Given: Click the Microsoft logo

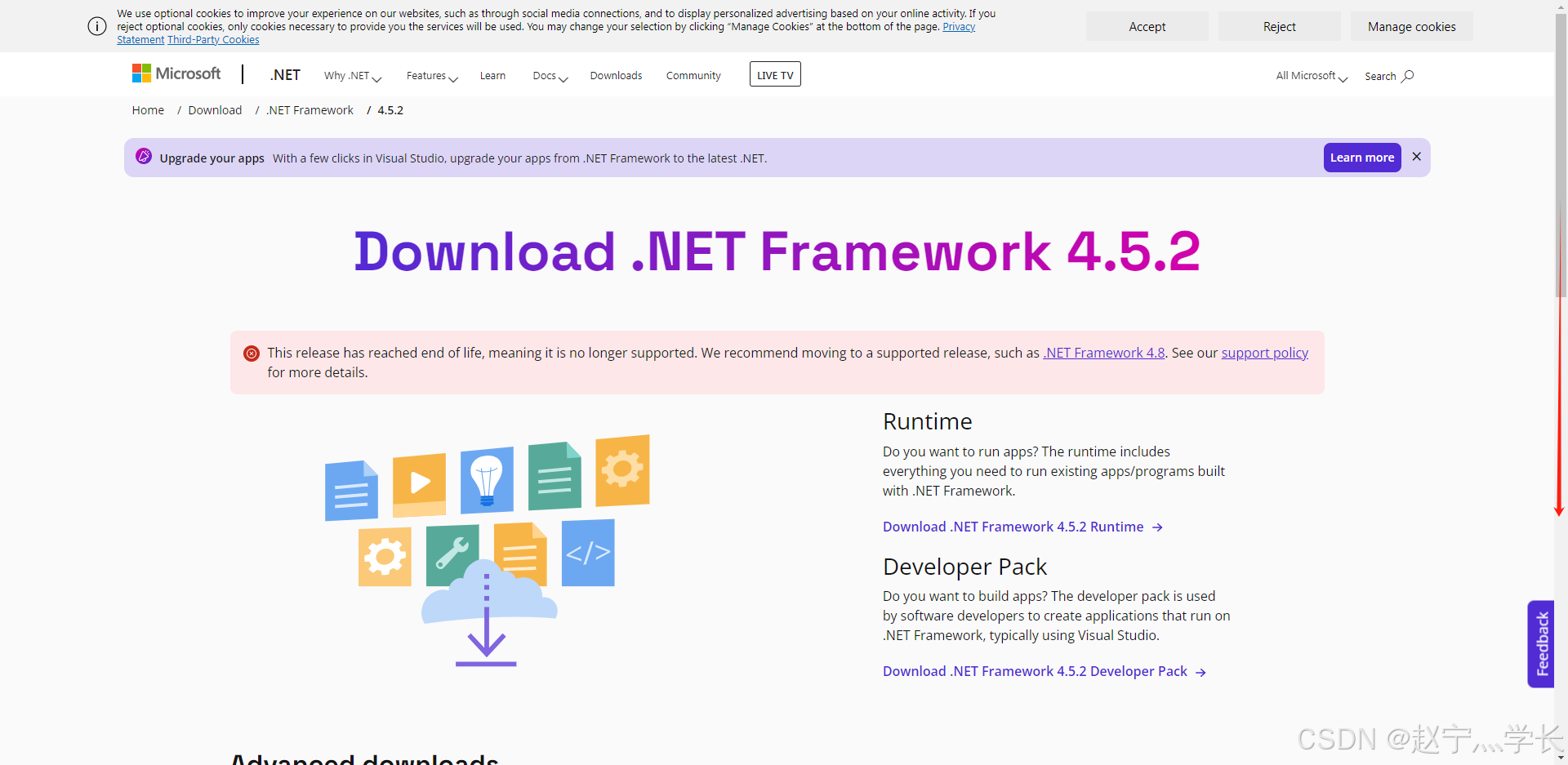Looking at the screenshot, I should [x=176, y=74].
